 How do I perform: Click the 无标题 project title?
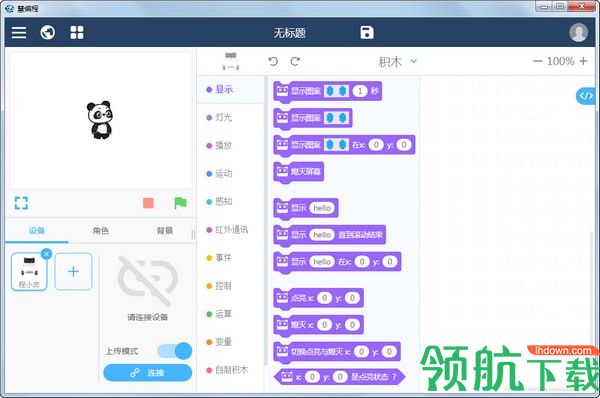pos(290,33)
